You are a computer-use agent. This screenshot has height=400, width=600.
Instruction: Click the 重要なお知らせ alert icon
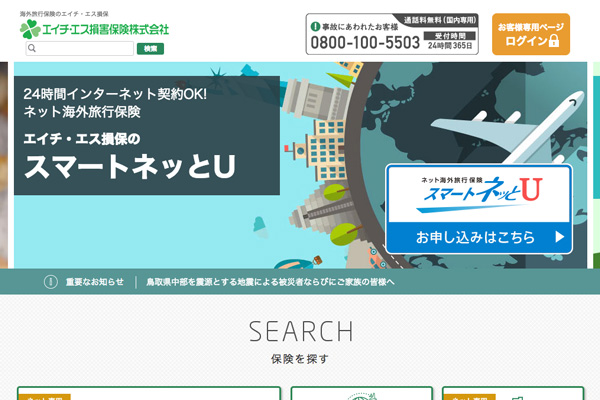point(51,282)
